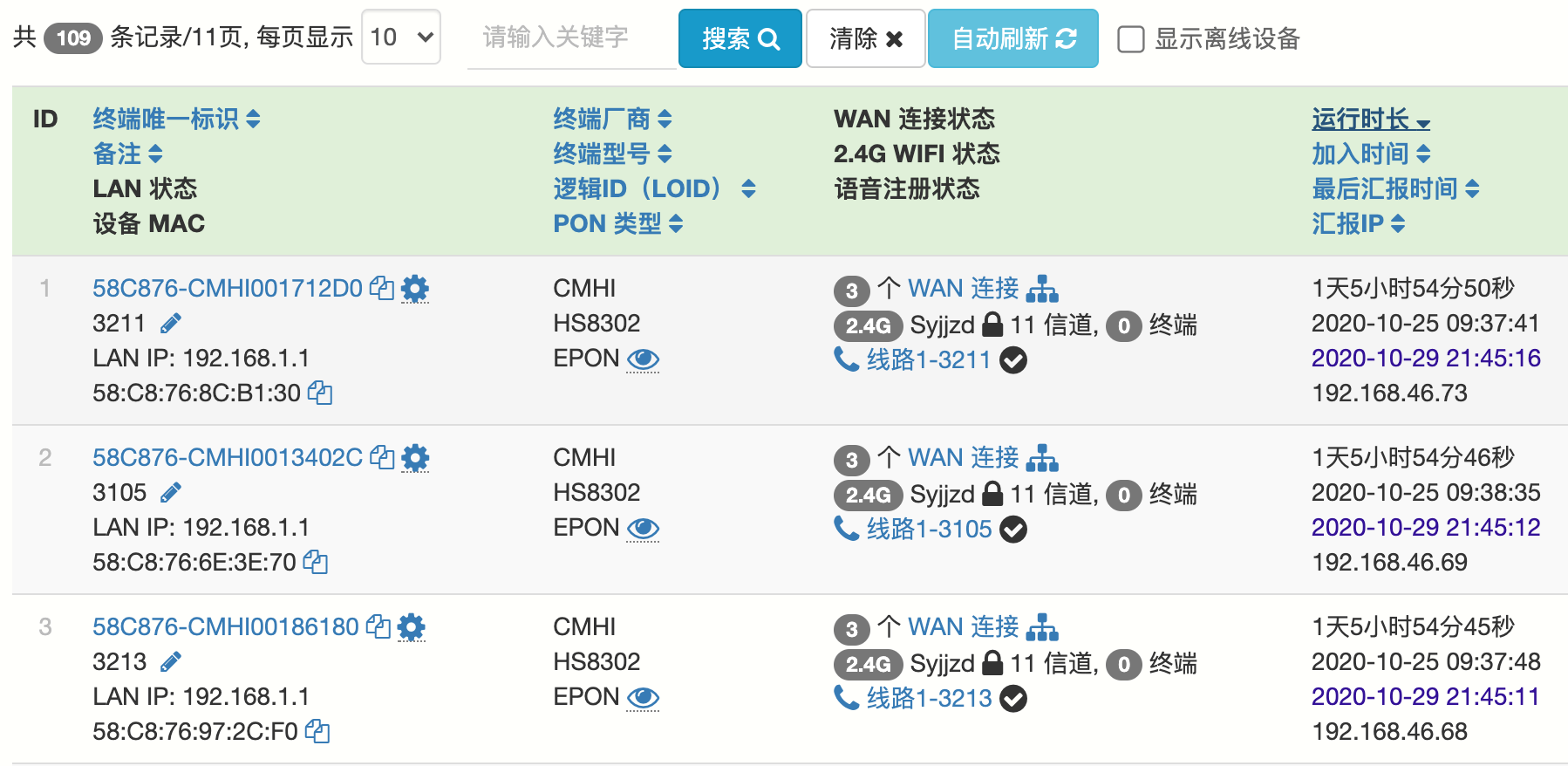
Task: Click settings gear for device 58C876-CMHI00186180
Action: pyautogui.click(x=412, y=626)
